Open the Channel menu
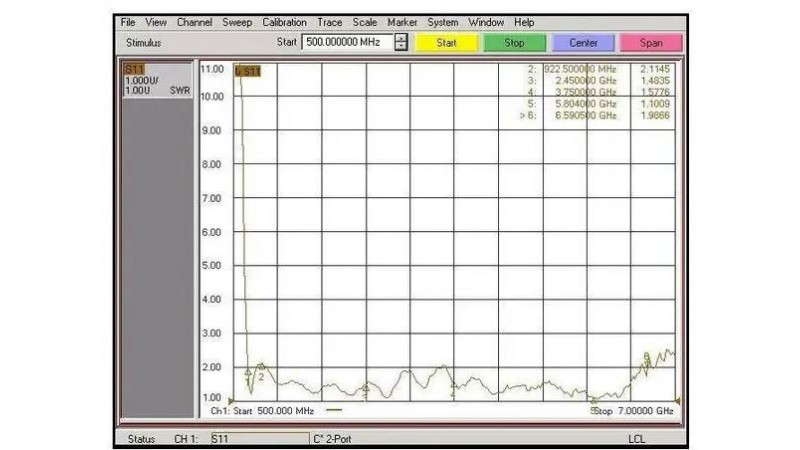This screenshot has height=450, width=800. pos(194,22)
